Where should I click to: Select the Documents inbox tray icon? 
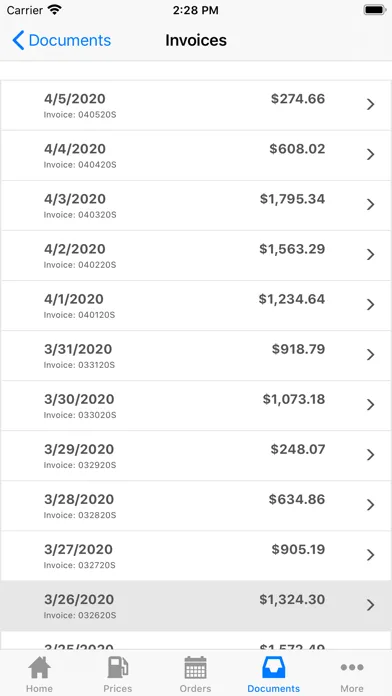click(x=273, y=667)
